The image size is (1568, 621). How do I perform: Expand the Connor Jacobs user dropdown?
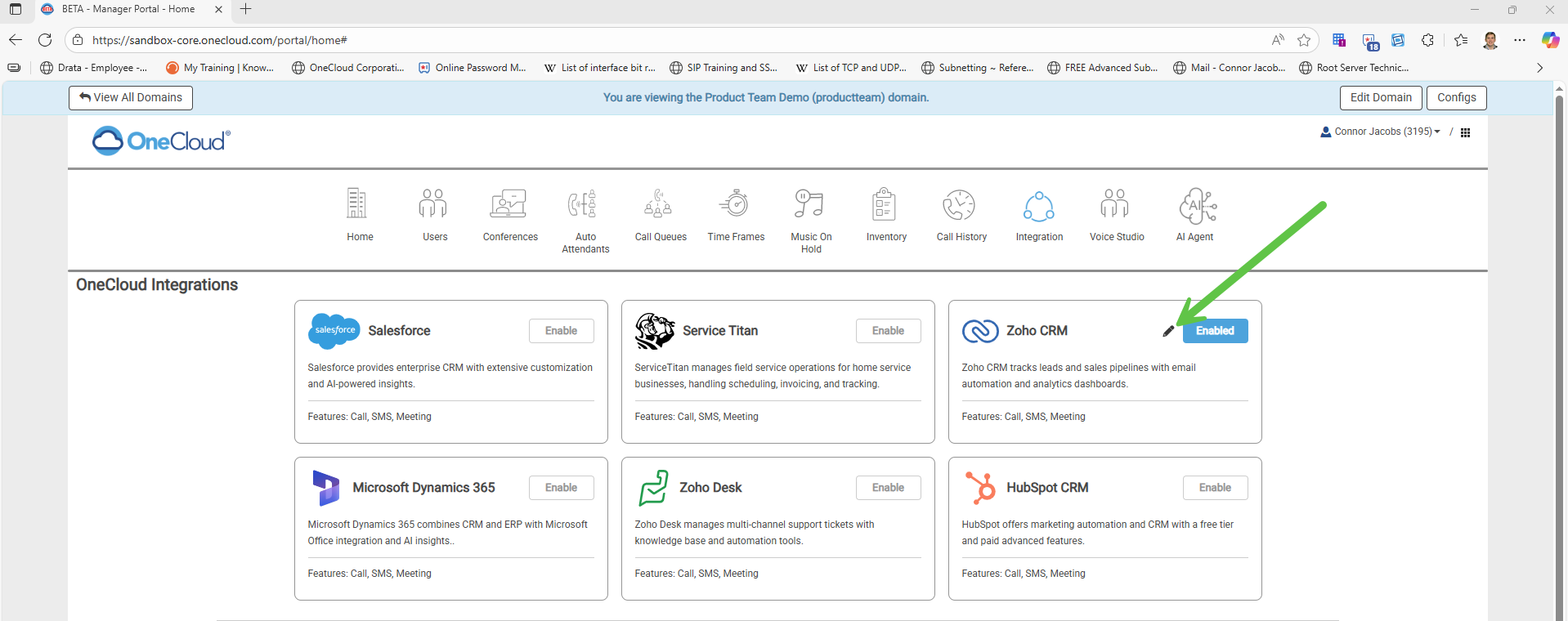click(1381, 132)
